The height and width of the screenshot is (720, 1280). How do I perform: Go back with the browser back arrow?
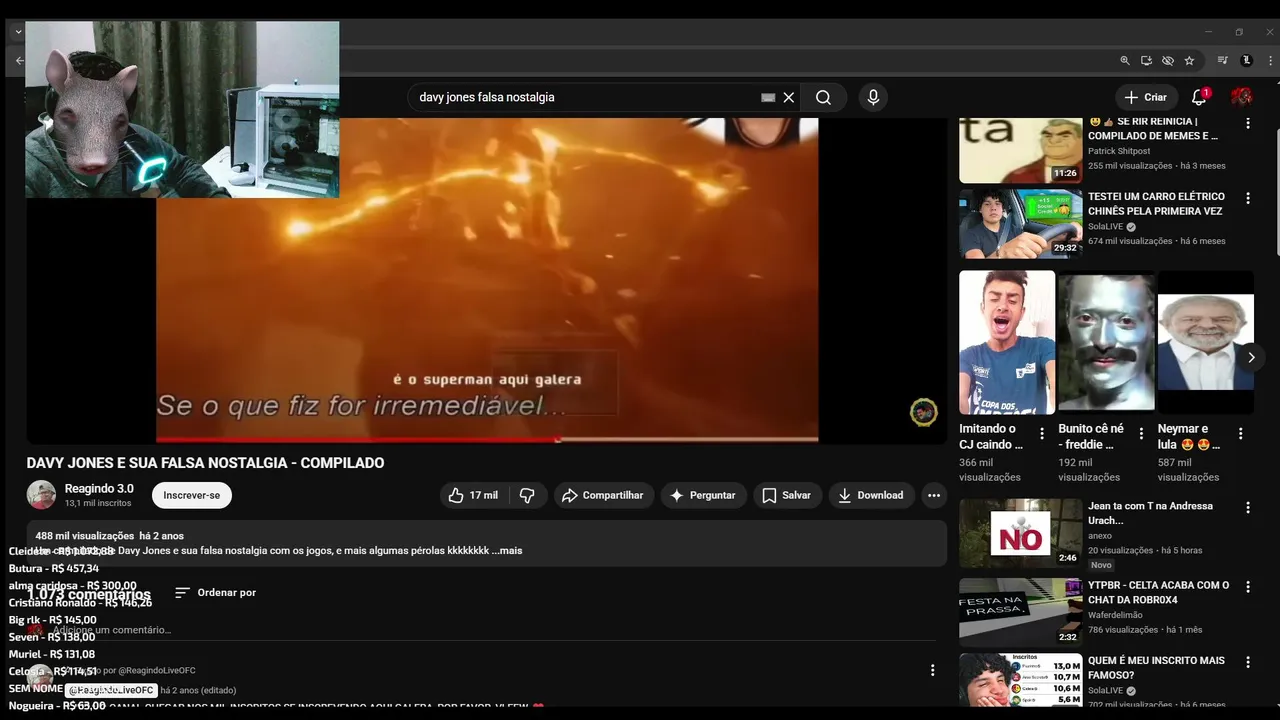point(19,61)
